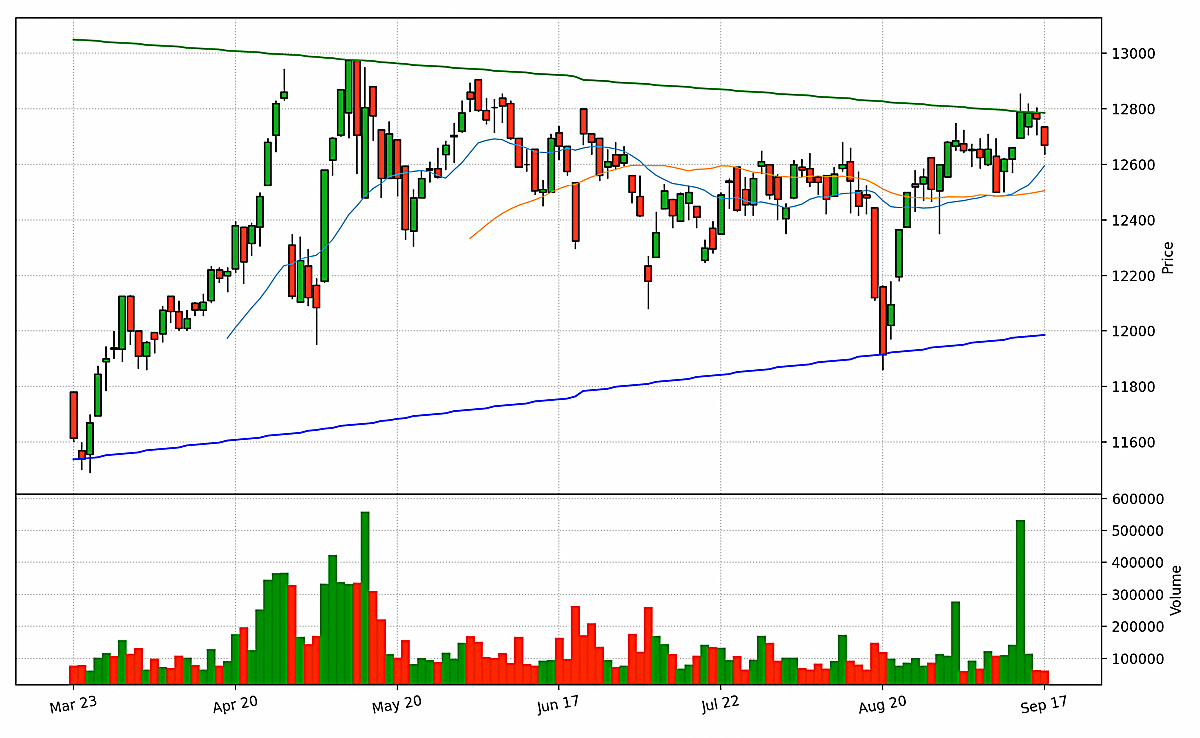Viewport: 1200px width, 738px height.
Task: Select the May 20 x-axis label
Action: click(x=397, y=704)
